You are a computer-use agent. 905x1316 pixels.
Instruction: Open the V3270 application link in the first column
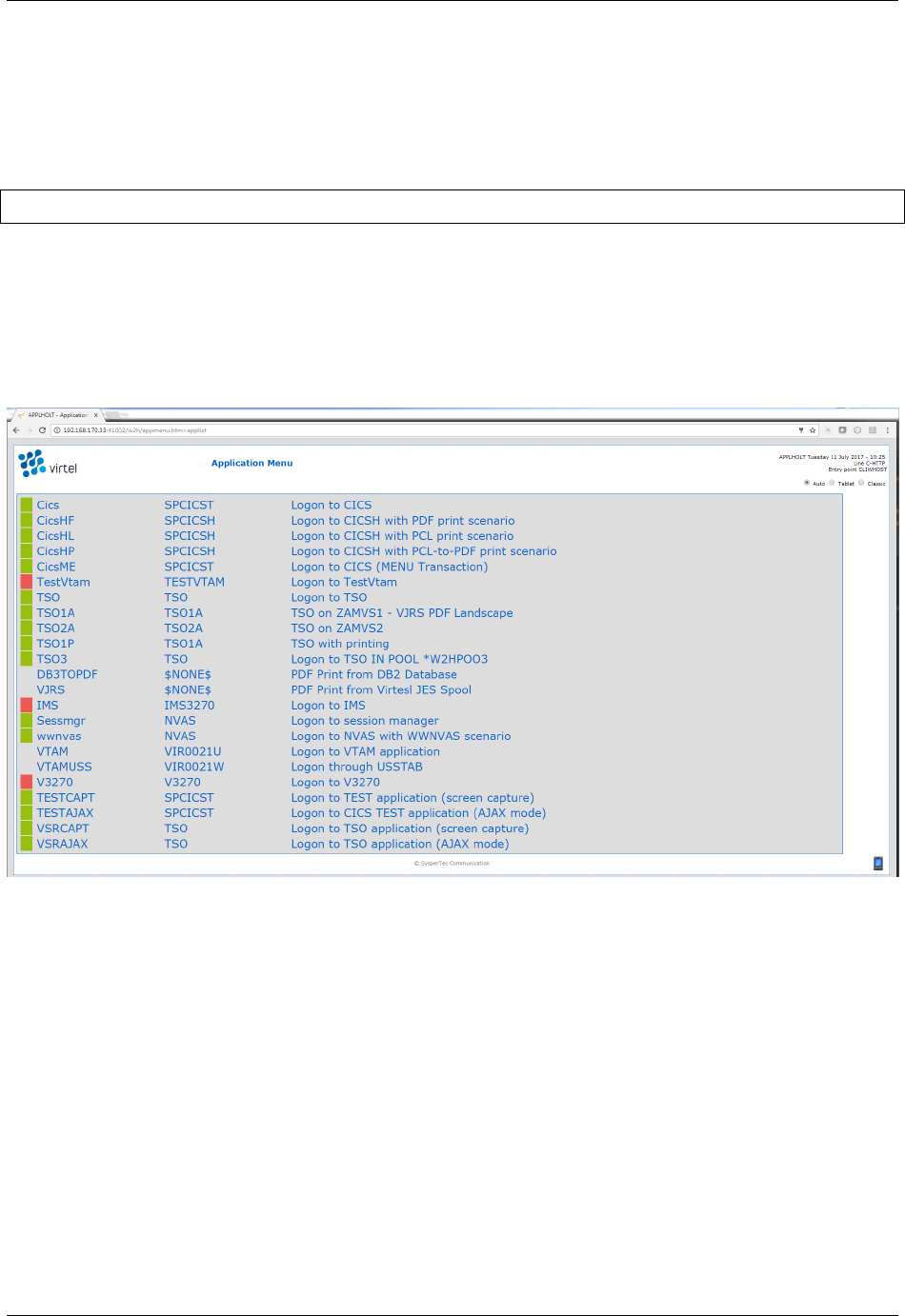tap(54, 783)
